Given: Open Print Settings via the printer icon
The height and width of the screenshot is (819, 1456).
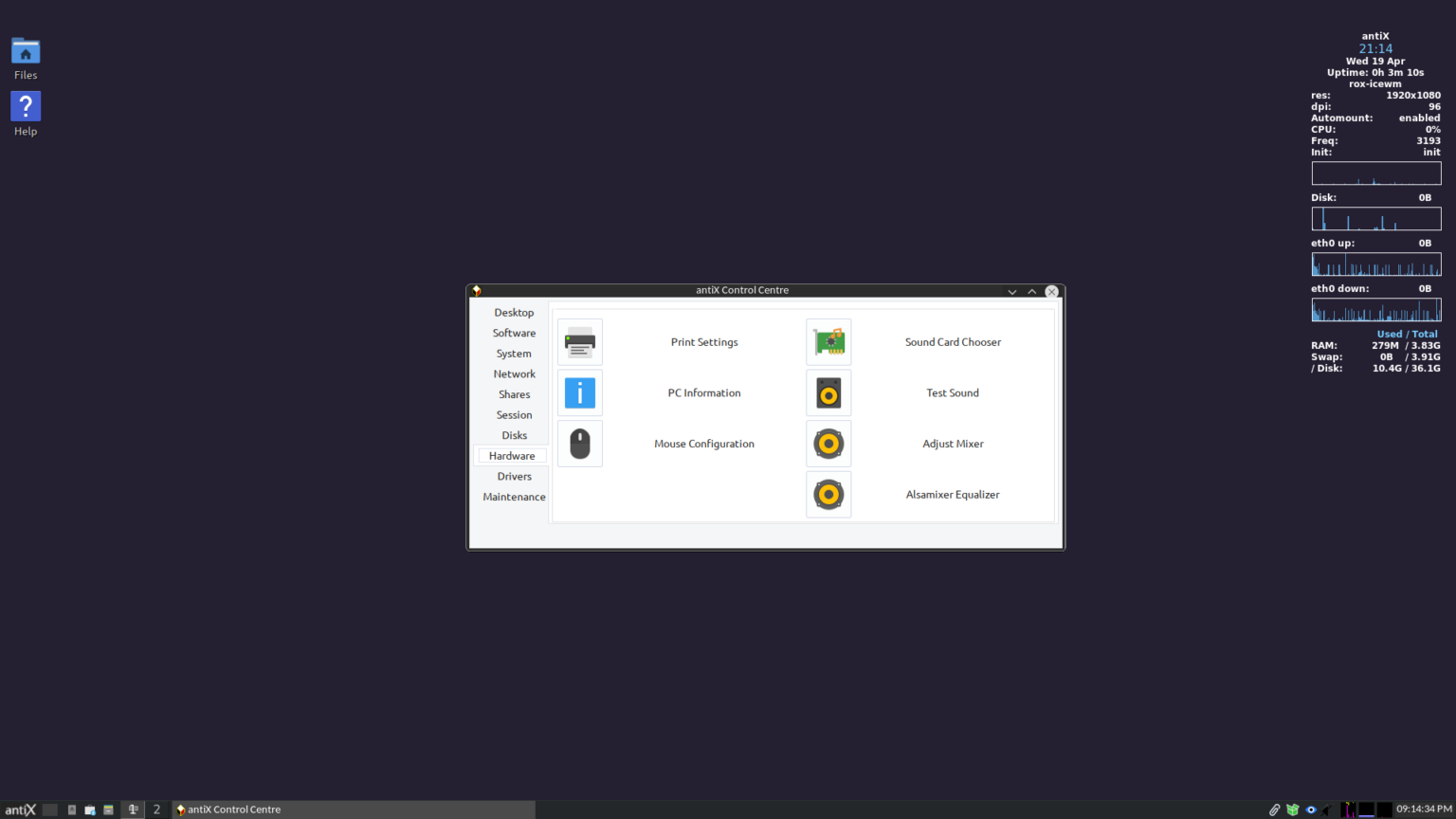Looking at the screenshot, I should pyautogui.click(x=579, y=342).
